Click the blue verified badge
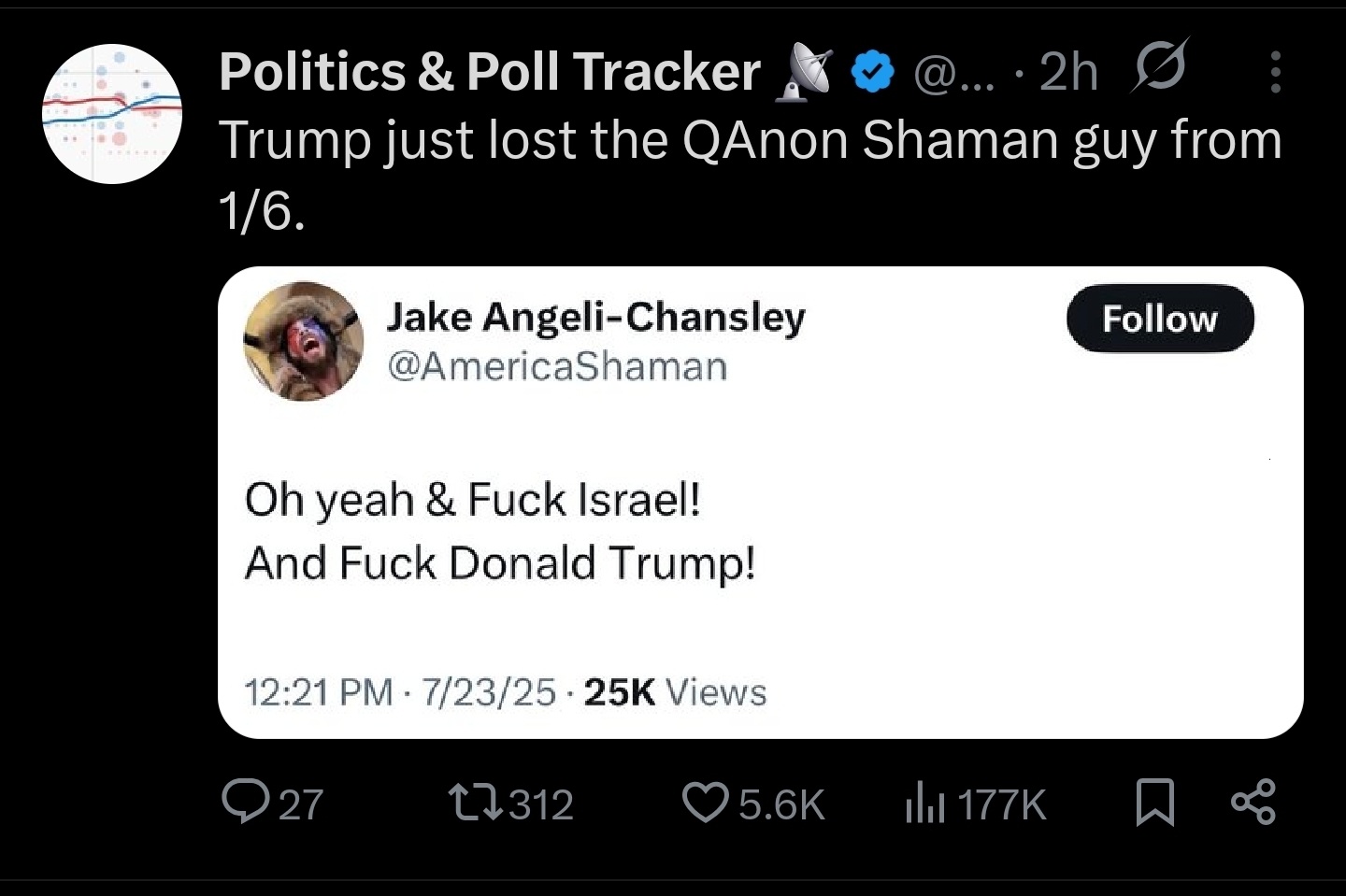 point(873,73)
